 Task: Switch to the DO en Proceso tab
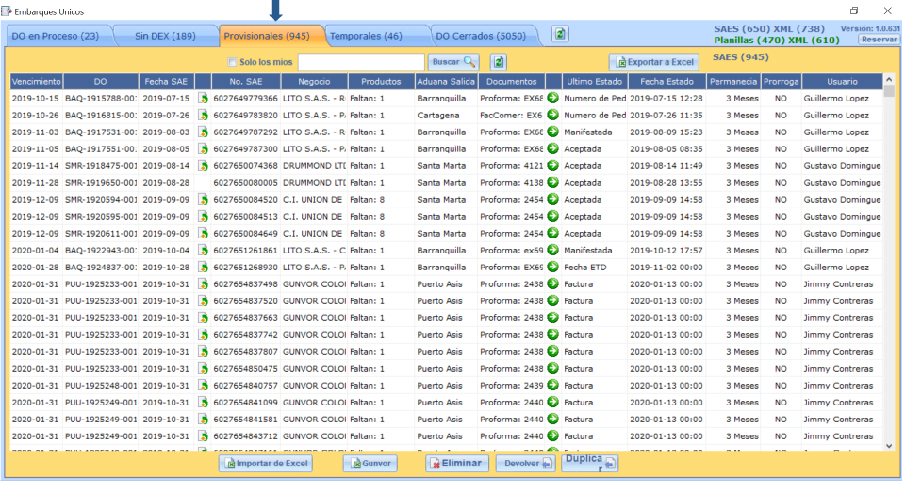pos(55,37)
